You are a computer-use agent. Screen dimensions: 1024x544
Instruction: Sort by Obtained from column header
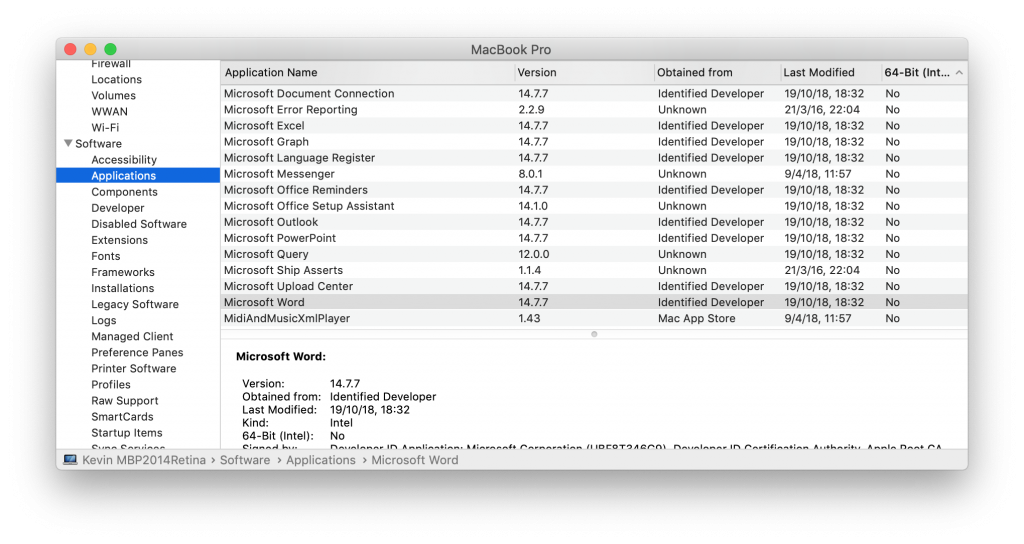click(717, 72)
